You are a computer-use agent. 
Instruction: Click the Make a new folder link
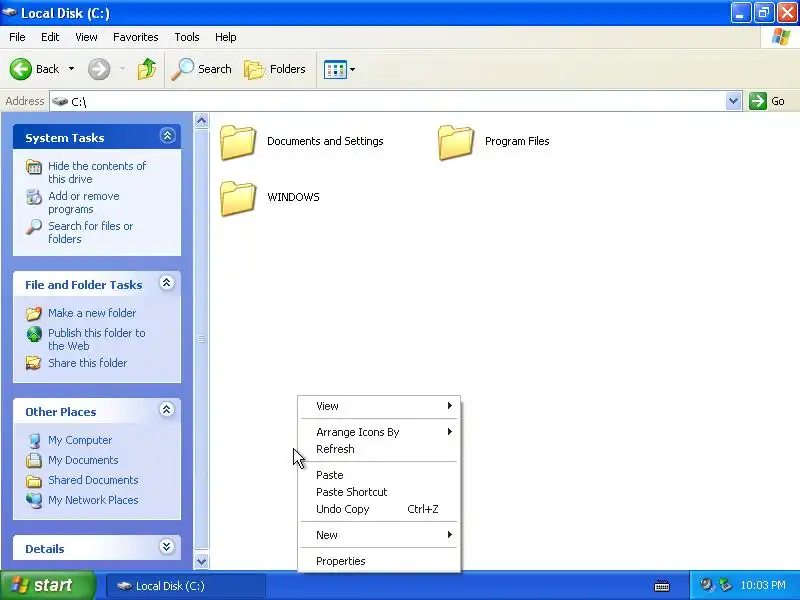[92, 313]
